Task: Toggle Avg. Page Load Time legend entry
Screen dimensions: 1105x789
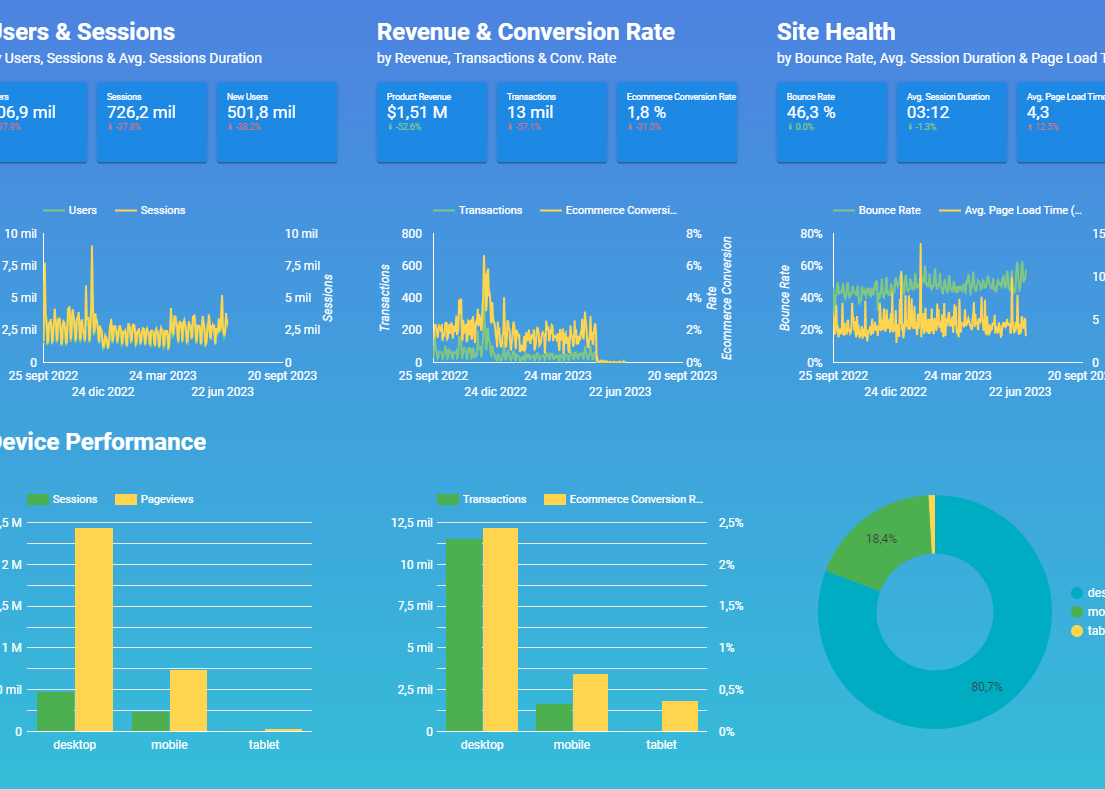Action: pyautogui.click(x=1011, y=210)
